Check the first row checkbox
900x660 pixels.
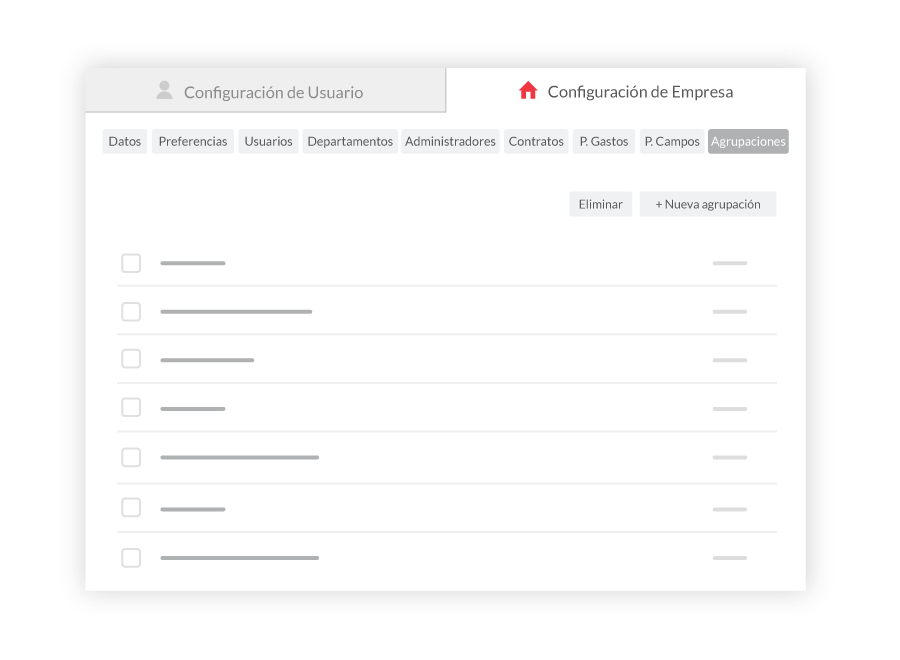(131, 263)
